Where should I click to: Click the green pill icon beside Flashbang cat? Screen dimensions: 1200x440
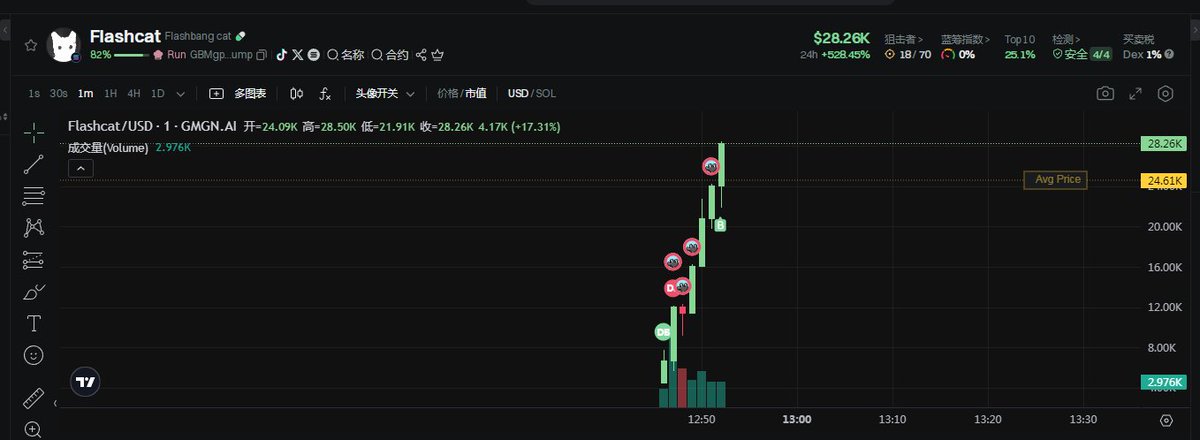click(240, 35)
